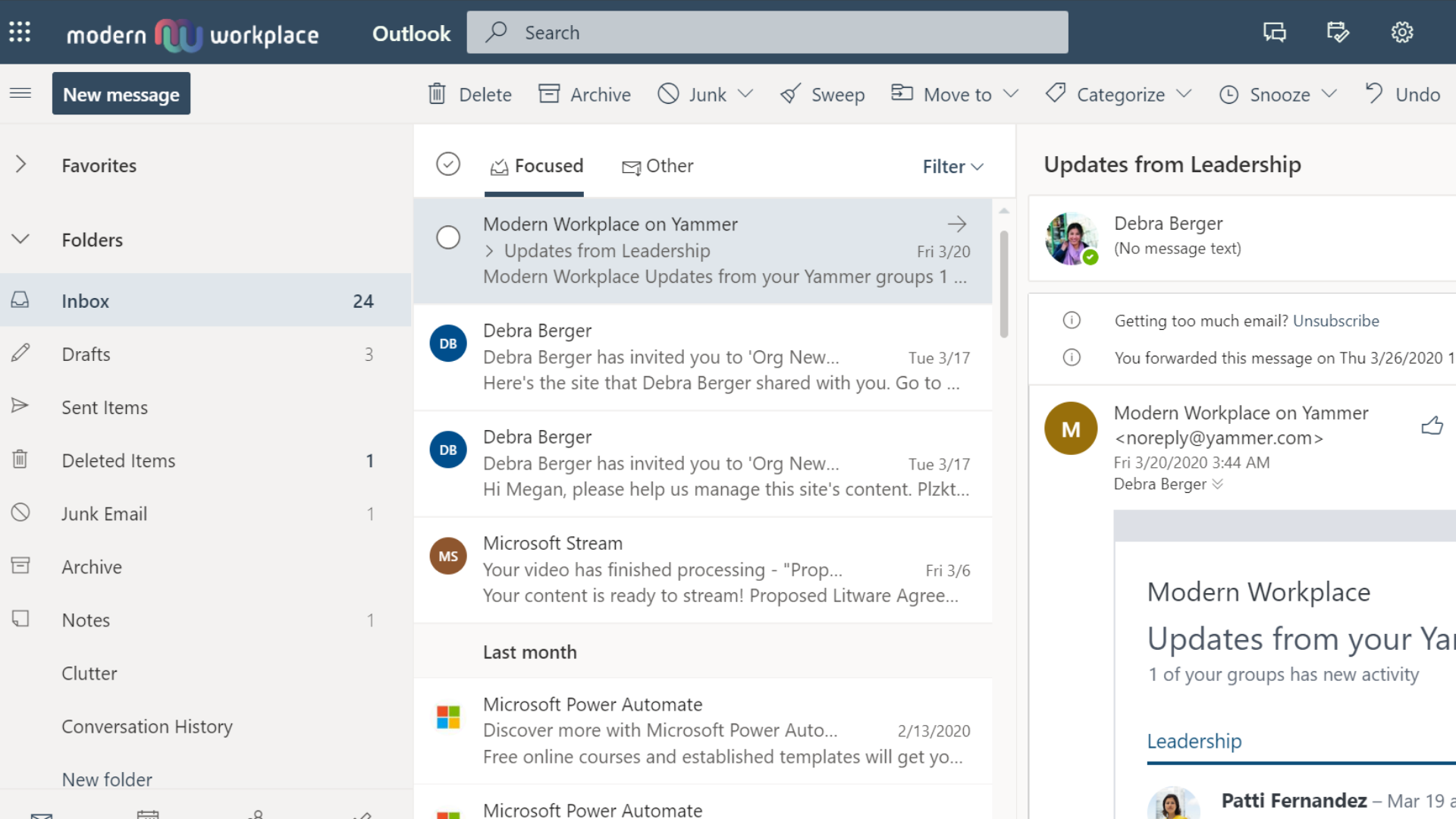This screenshot has width=1456, height=819.
Task: Click the info icon beside 'Getting too much email'
Action: [1072, 320]
